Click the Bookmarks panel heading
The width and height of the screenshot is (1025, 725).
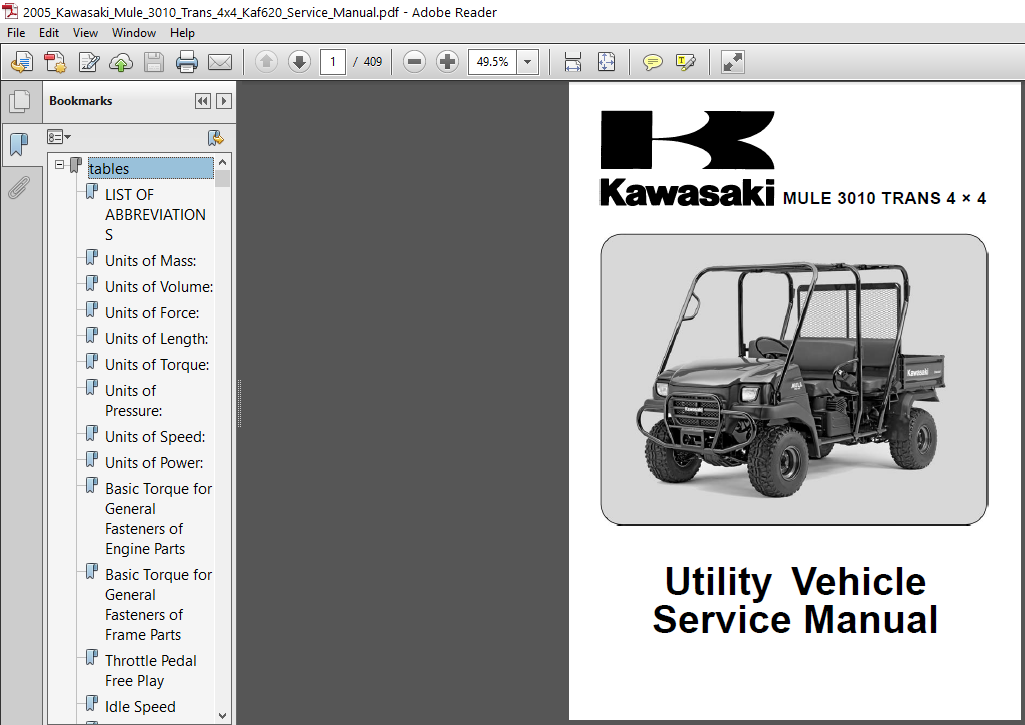[x=80, y=101]
